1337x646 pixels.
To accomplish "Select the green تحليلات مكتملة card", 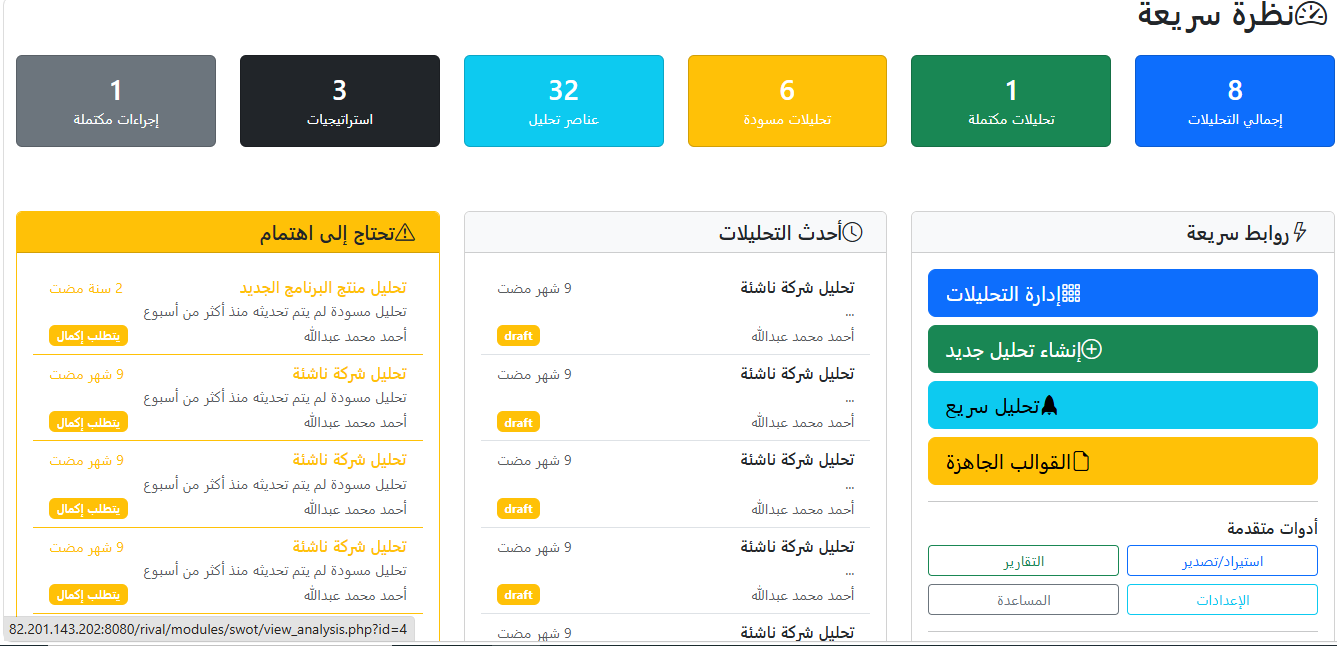I will pos(1011,101).
